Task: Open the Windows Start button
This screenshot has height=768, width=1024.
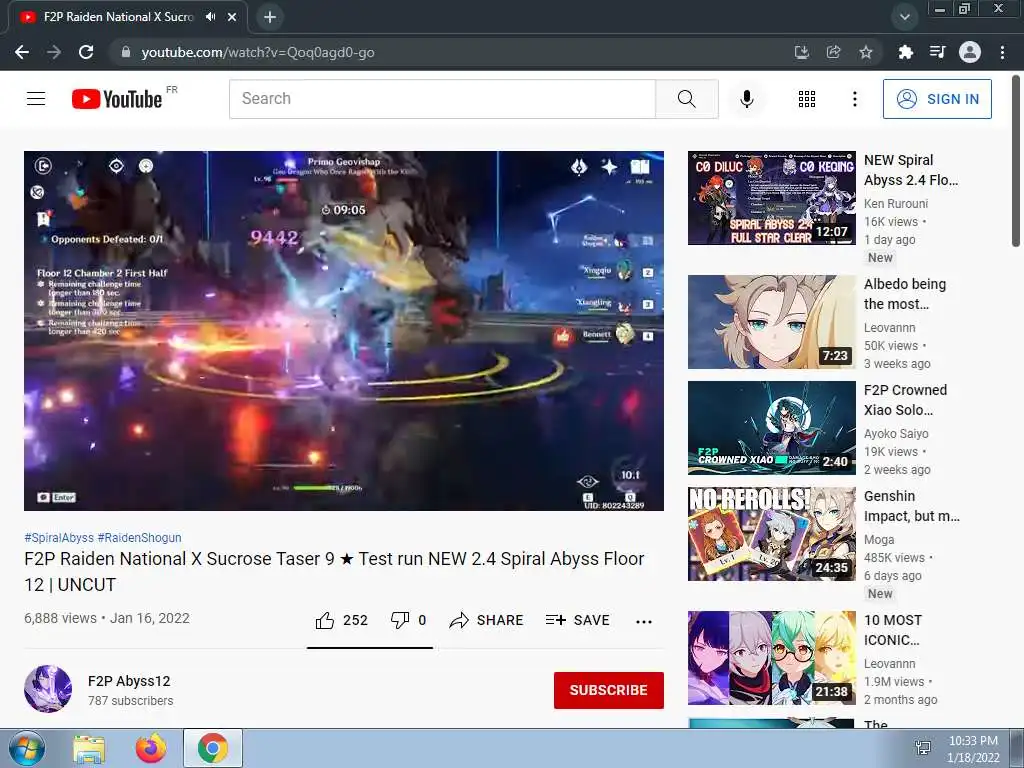Action: coord(26,748)
